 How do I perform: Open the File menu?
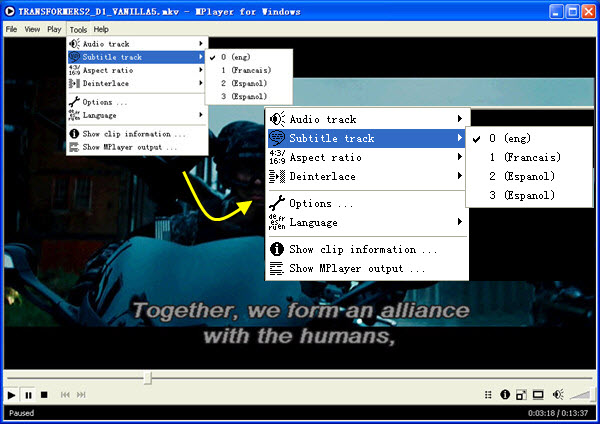point(11,29)
